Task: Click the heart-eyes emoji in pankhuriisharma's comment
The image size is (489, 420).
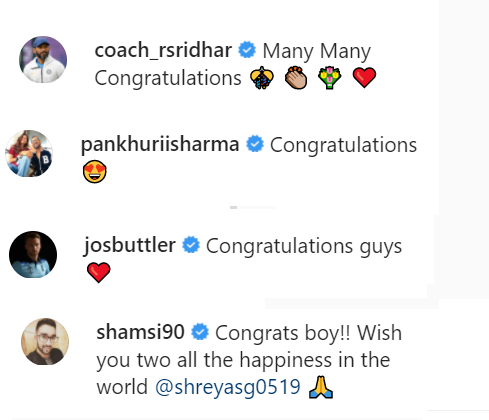Action: click(x=95, y=172)
